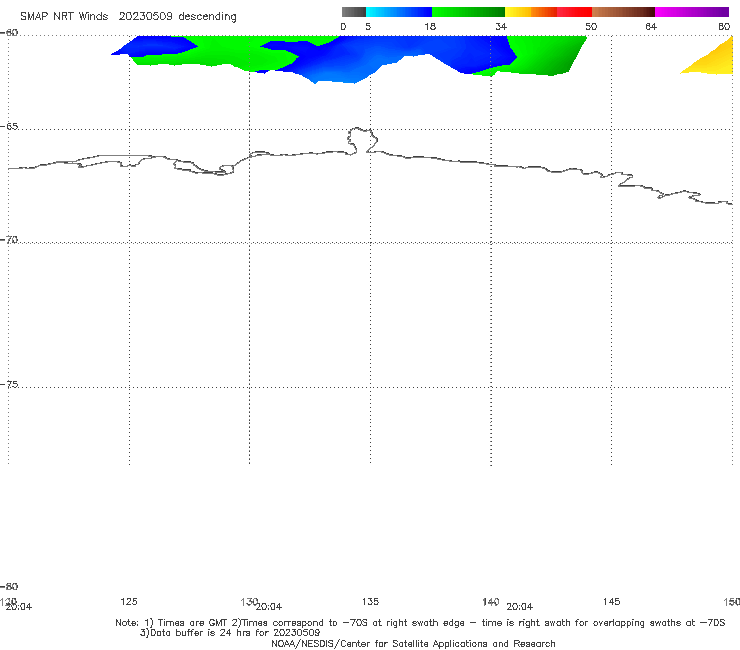Click the latitude label '-65'
This screenshot has height=650, width=740.
[x=9, y=127]
